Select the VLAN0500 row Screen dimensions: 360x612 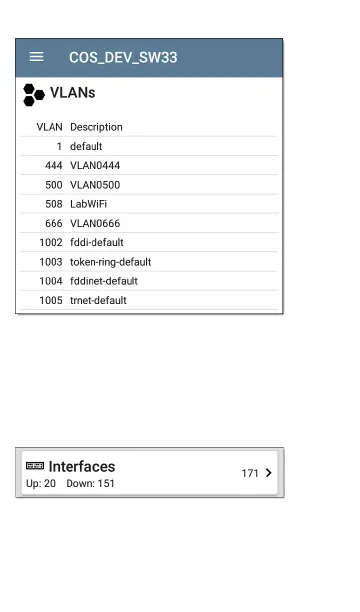149,185
